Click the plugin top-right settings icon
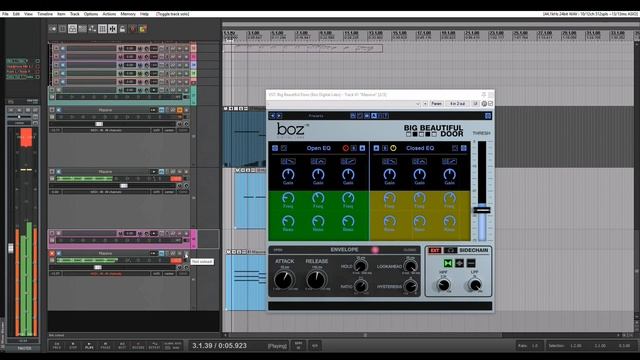Image resolution: width=640 pixels, height=360 pixels. click(x=488, y=116)
